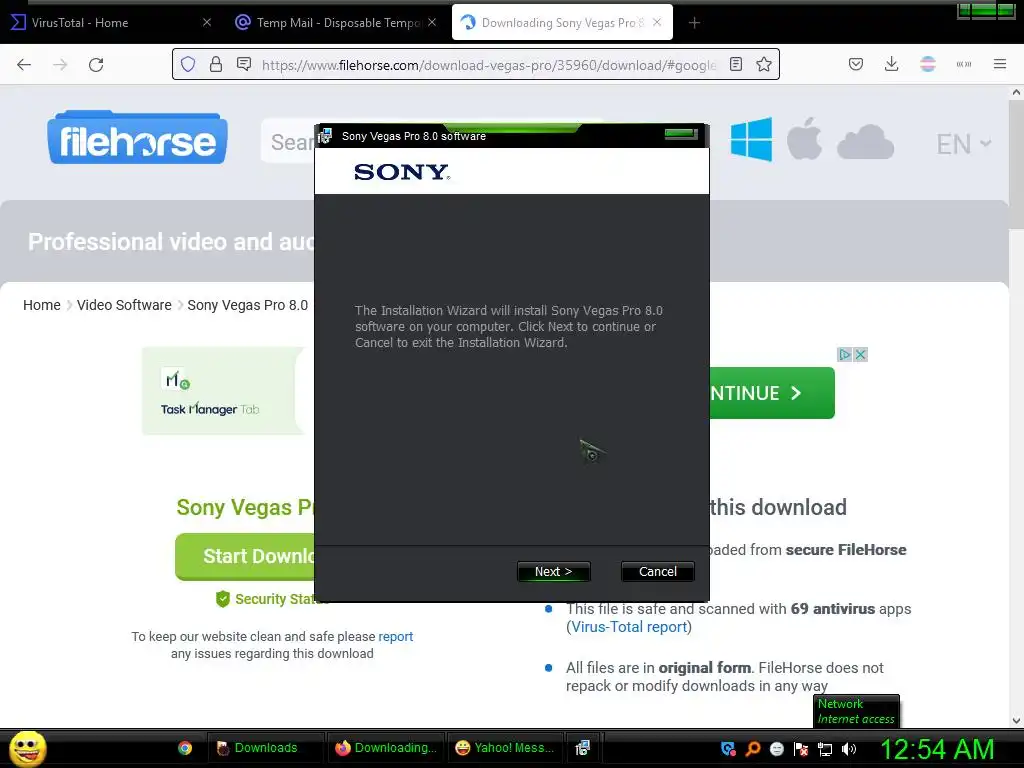This screenshot has width=1024, height=768.
Task: Click the green CONTINUE ad button
Action: click(772, 393)
